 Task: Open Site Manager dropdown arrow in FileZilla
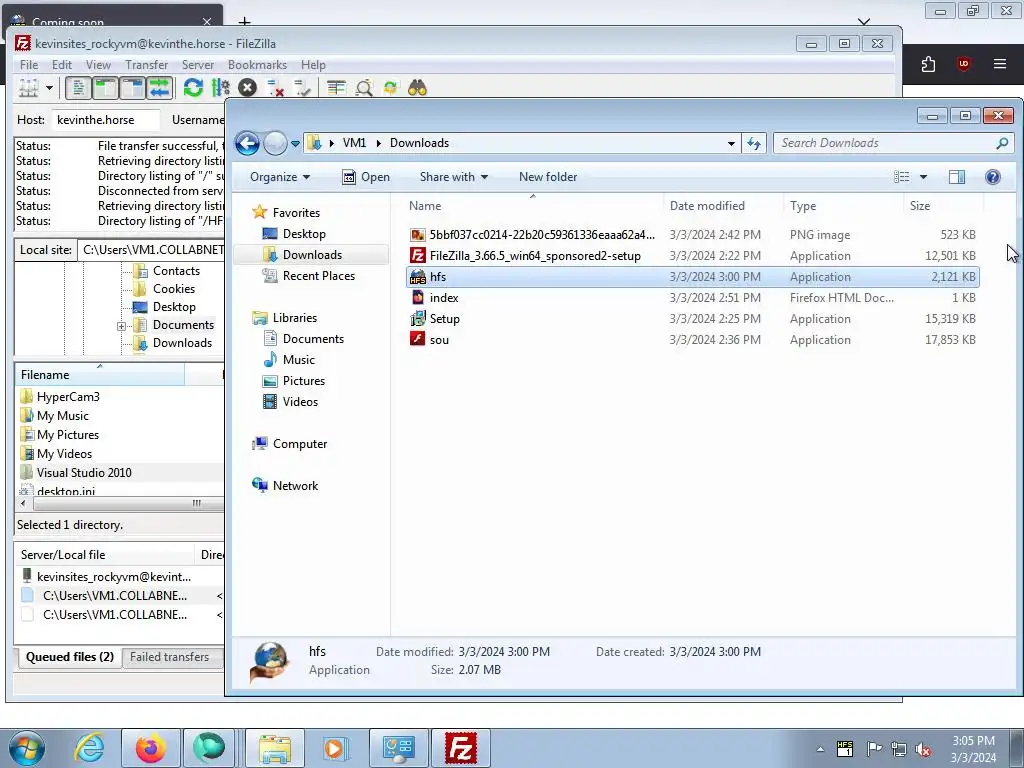coord(49,88)
